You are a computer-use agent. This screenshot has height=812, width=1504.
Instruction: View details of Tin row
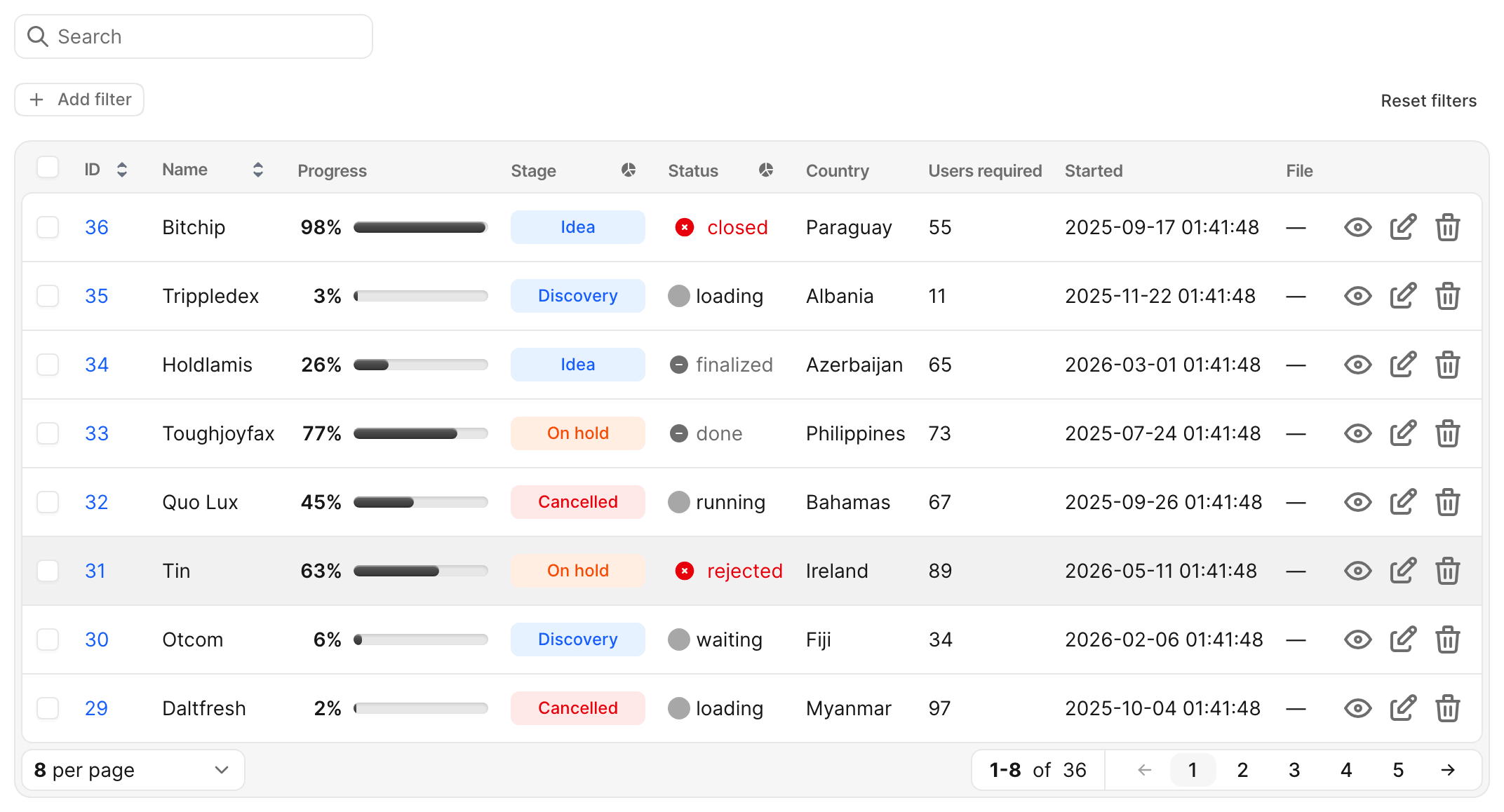click(x=1357, y=571)
